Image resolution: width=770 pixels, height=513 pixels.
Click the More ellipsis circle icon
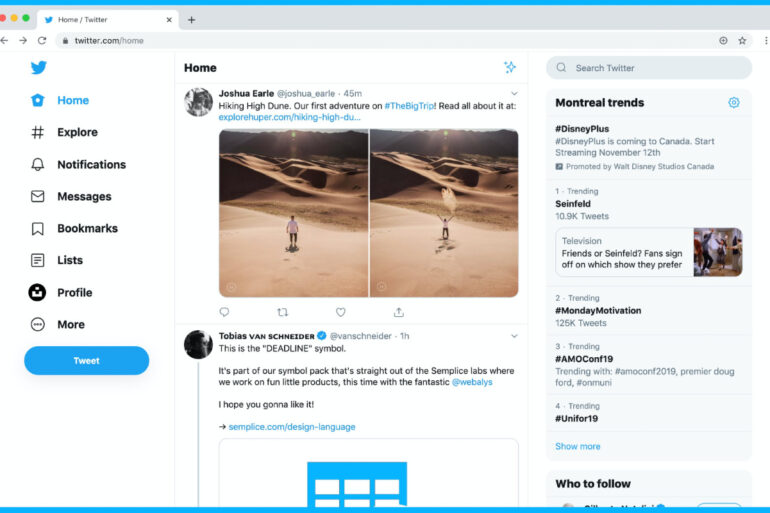(x=37, y=324)
